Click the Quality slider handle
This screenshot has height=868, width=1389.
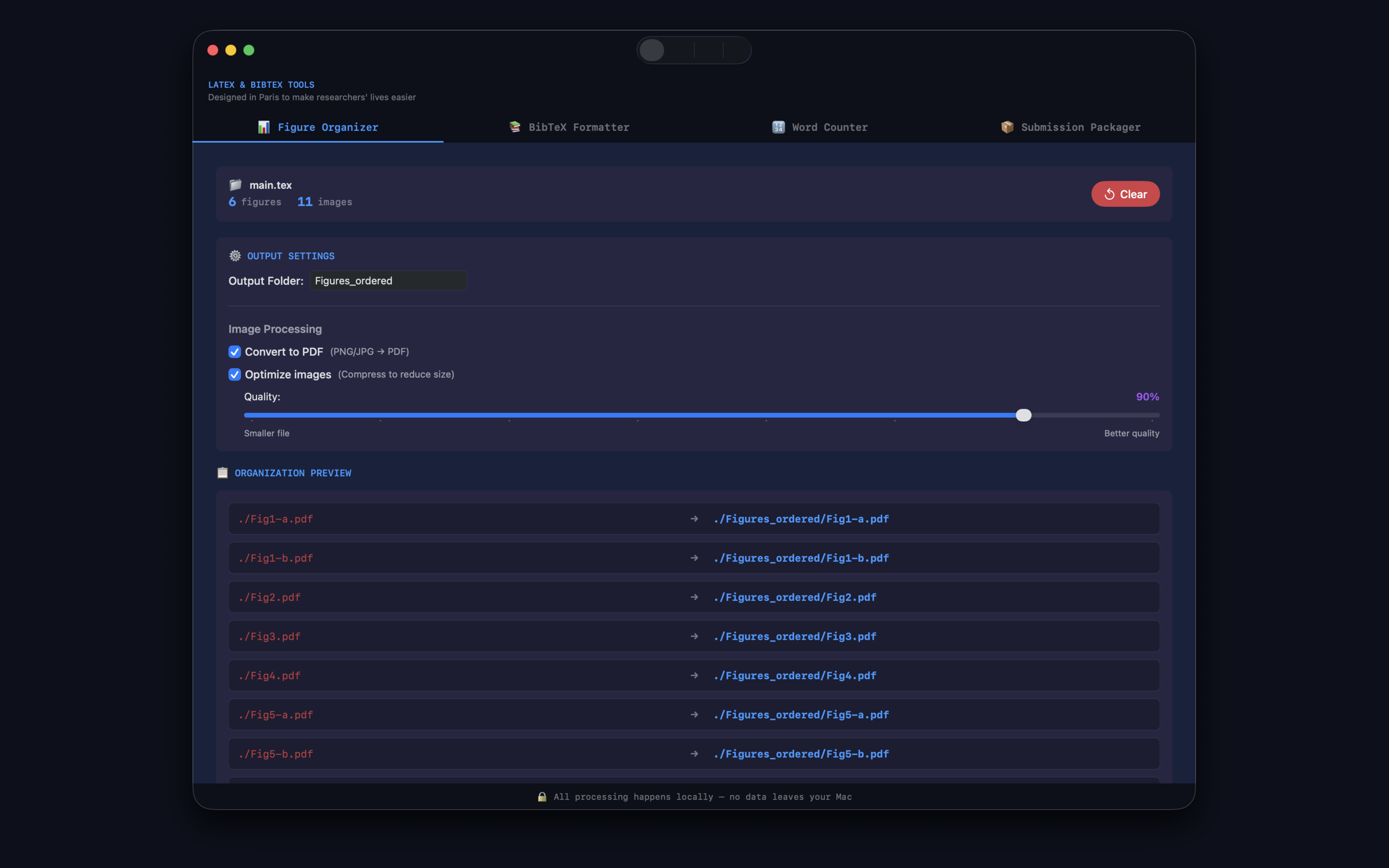pos(1023,415)
